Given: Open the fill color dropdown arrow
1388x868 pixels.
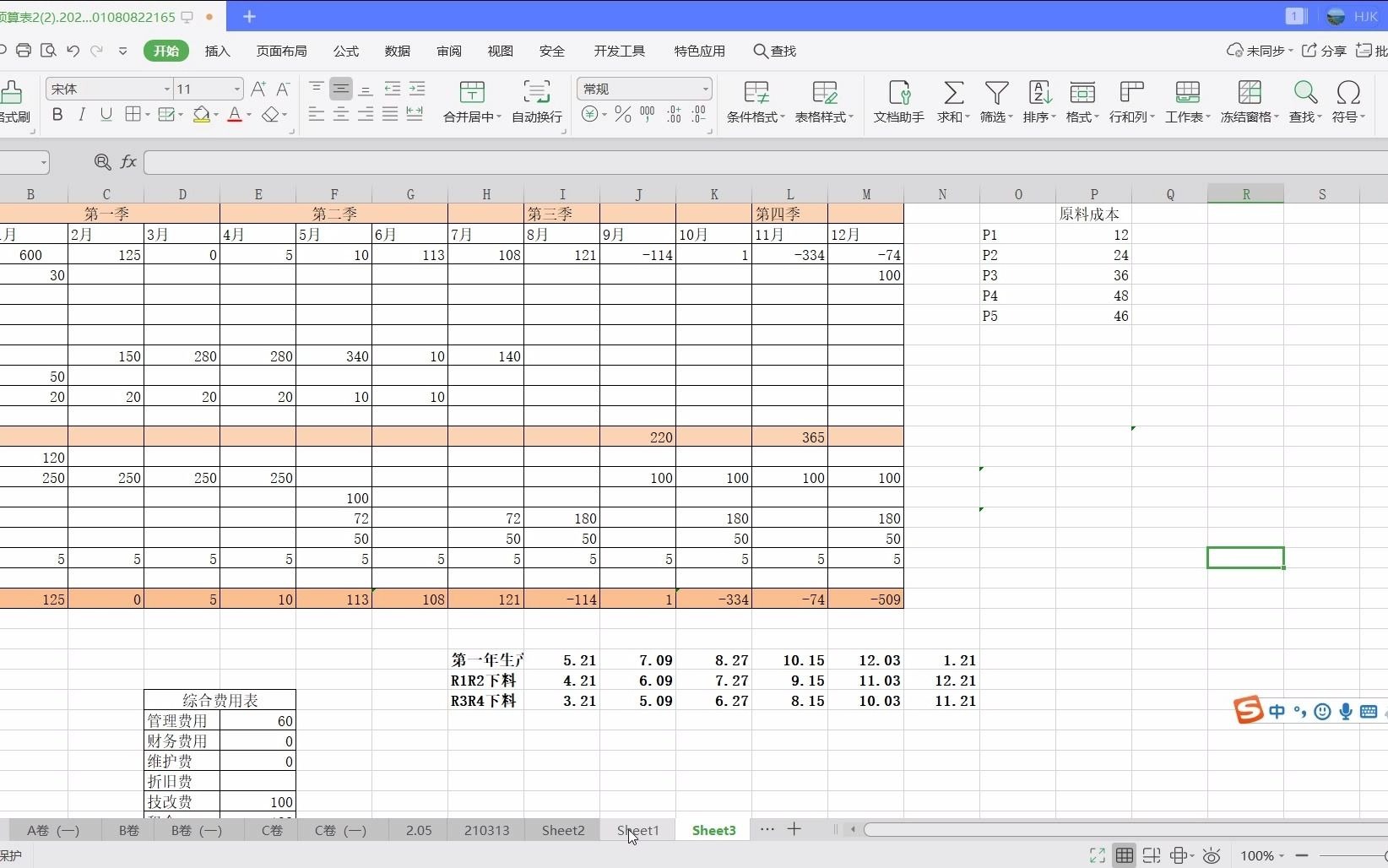Looking at the screenshot, I should pos(216,115).
